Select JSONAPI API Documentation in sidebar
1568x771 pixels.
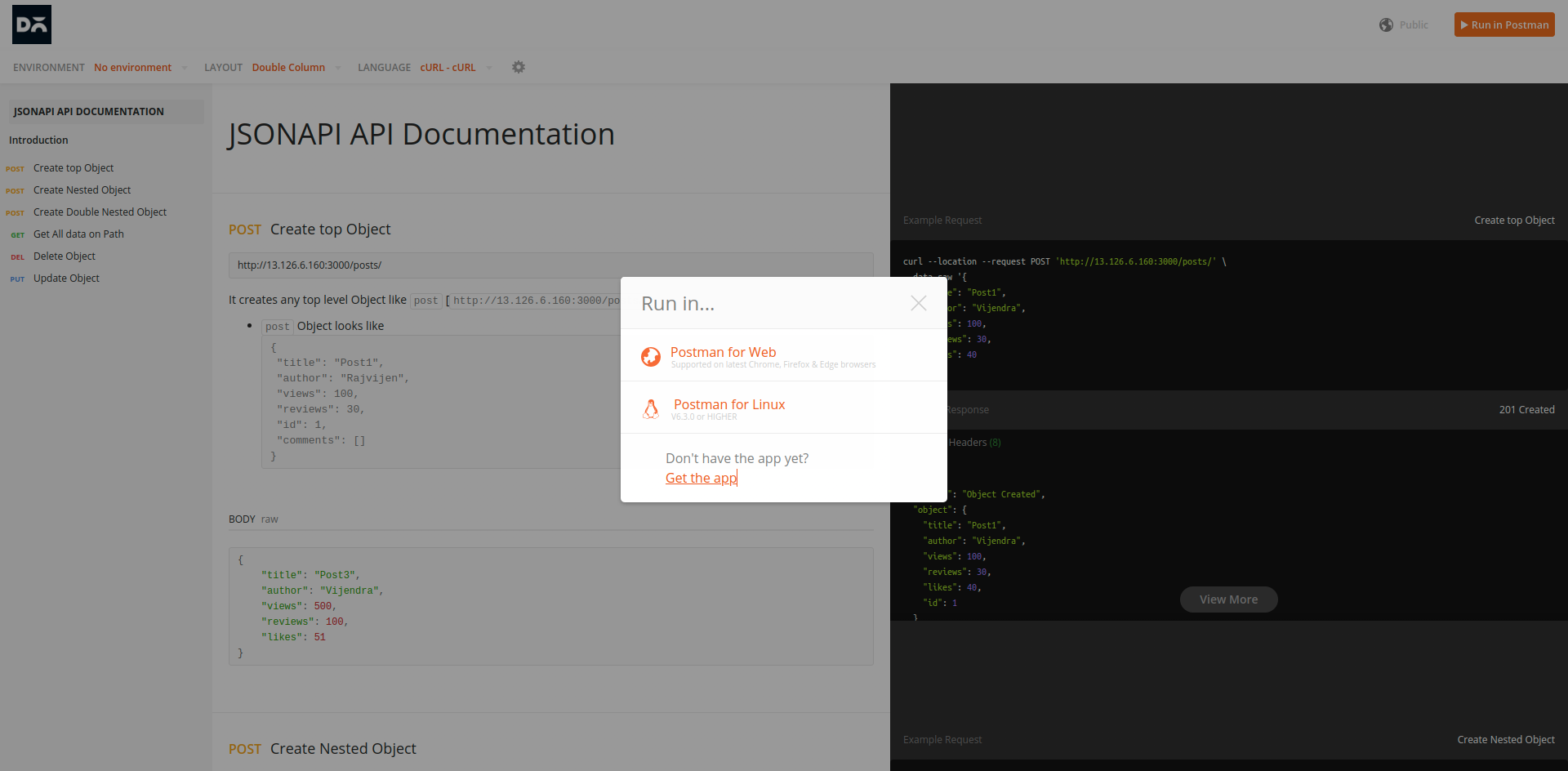(x=106, y=112)
